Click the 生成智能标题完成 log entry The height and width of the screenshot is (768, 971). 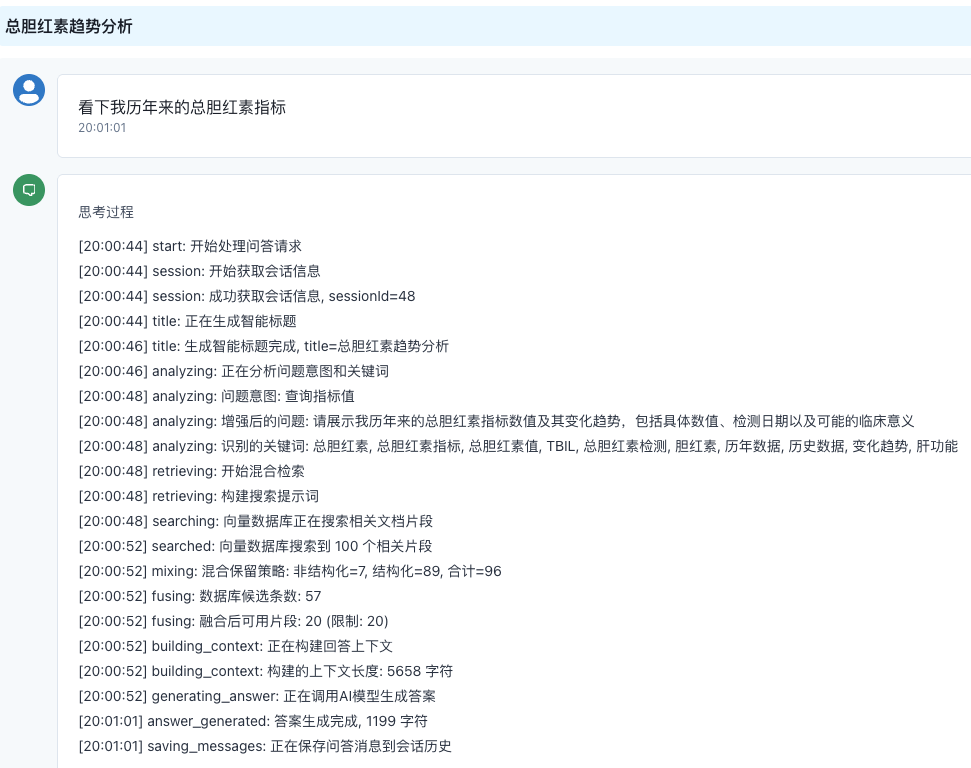263,346
